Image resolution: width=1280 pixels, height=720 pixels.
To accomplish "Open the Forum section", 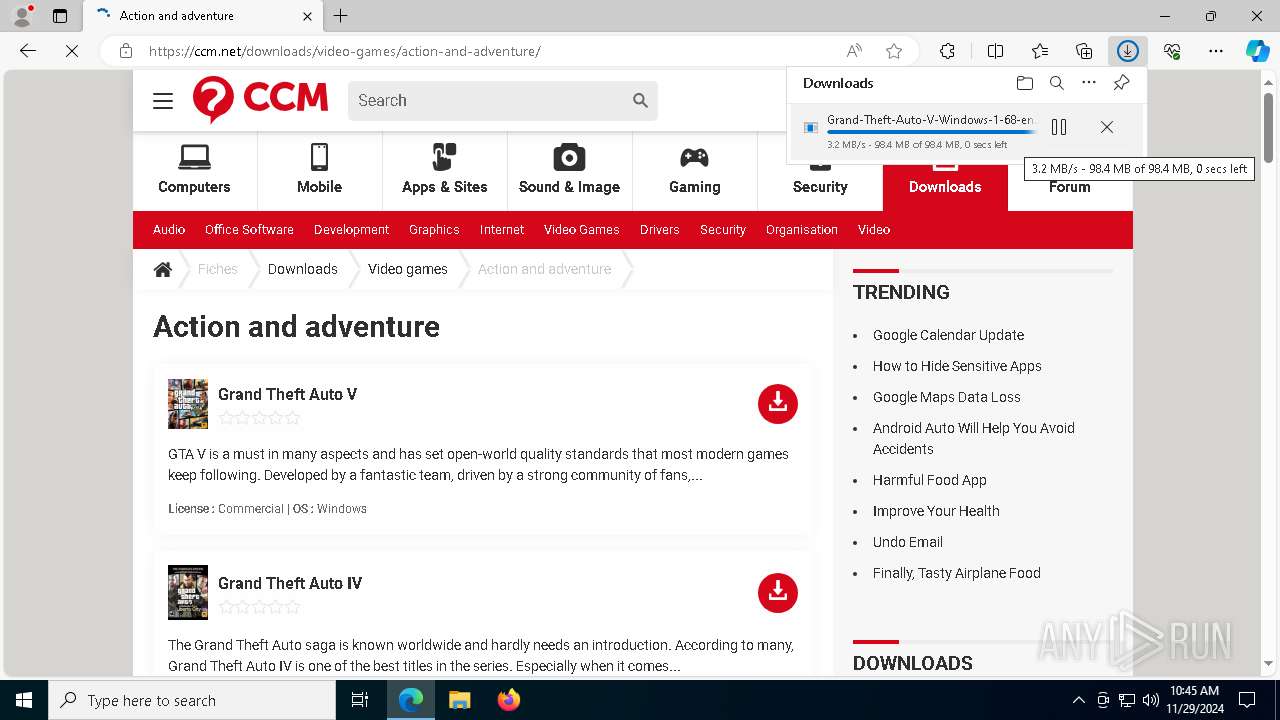I will [x=1069, y=186].
